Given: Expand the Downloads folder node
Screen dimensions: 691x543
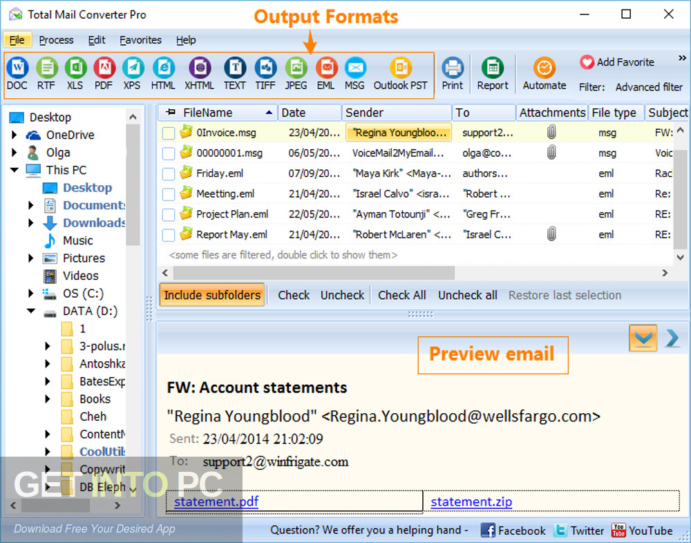Looking at the screenshot, I should (x=31, y=223).
